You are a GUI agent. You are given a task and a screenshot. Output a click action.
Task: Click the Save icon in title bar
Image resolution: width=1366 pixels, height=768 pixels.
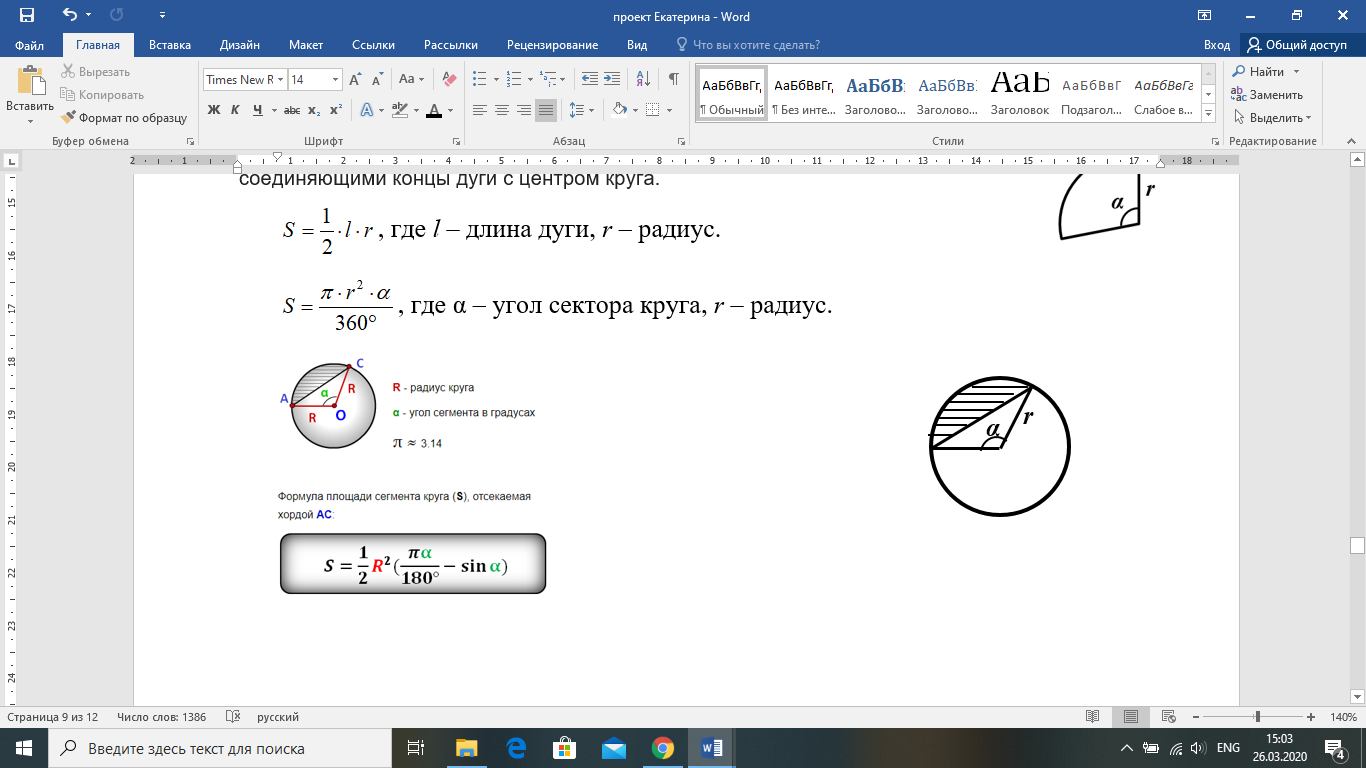click(x=26, y=16)
